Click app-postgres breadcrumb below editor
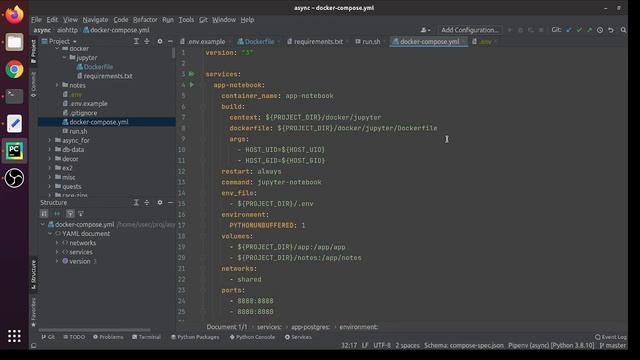The width and height of the screenshot is (640, 360). [310, 327]
